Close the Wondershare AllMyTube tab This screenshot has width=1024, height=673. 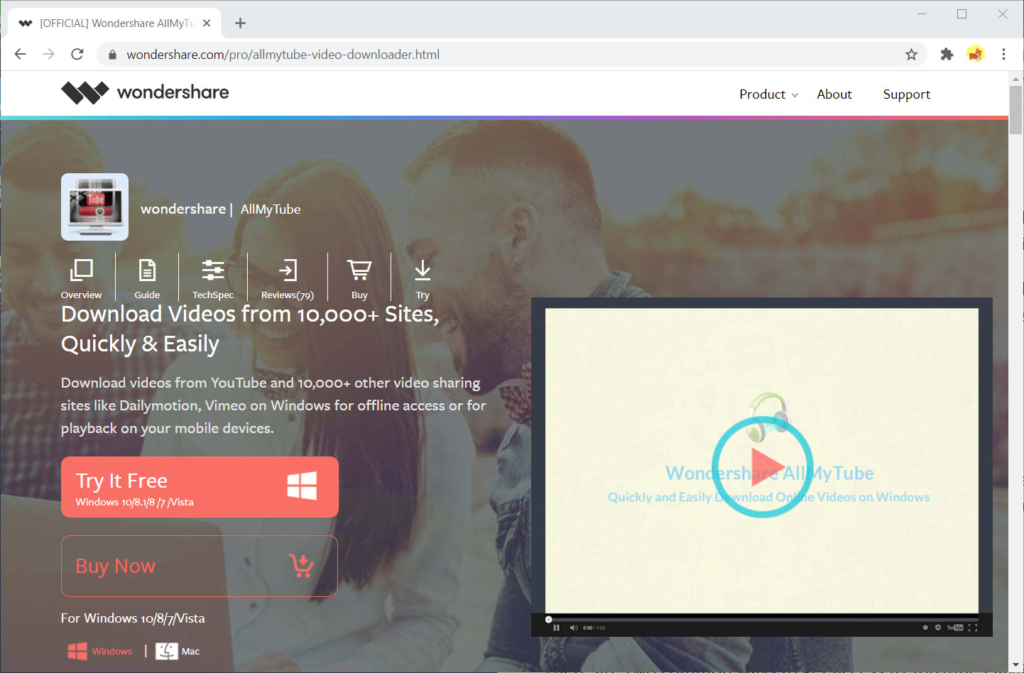(206, 23)
